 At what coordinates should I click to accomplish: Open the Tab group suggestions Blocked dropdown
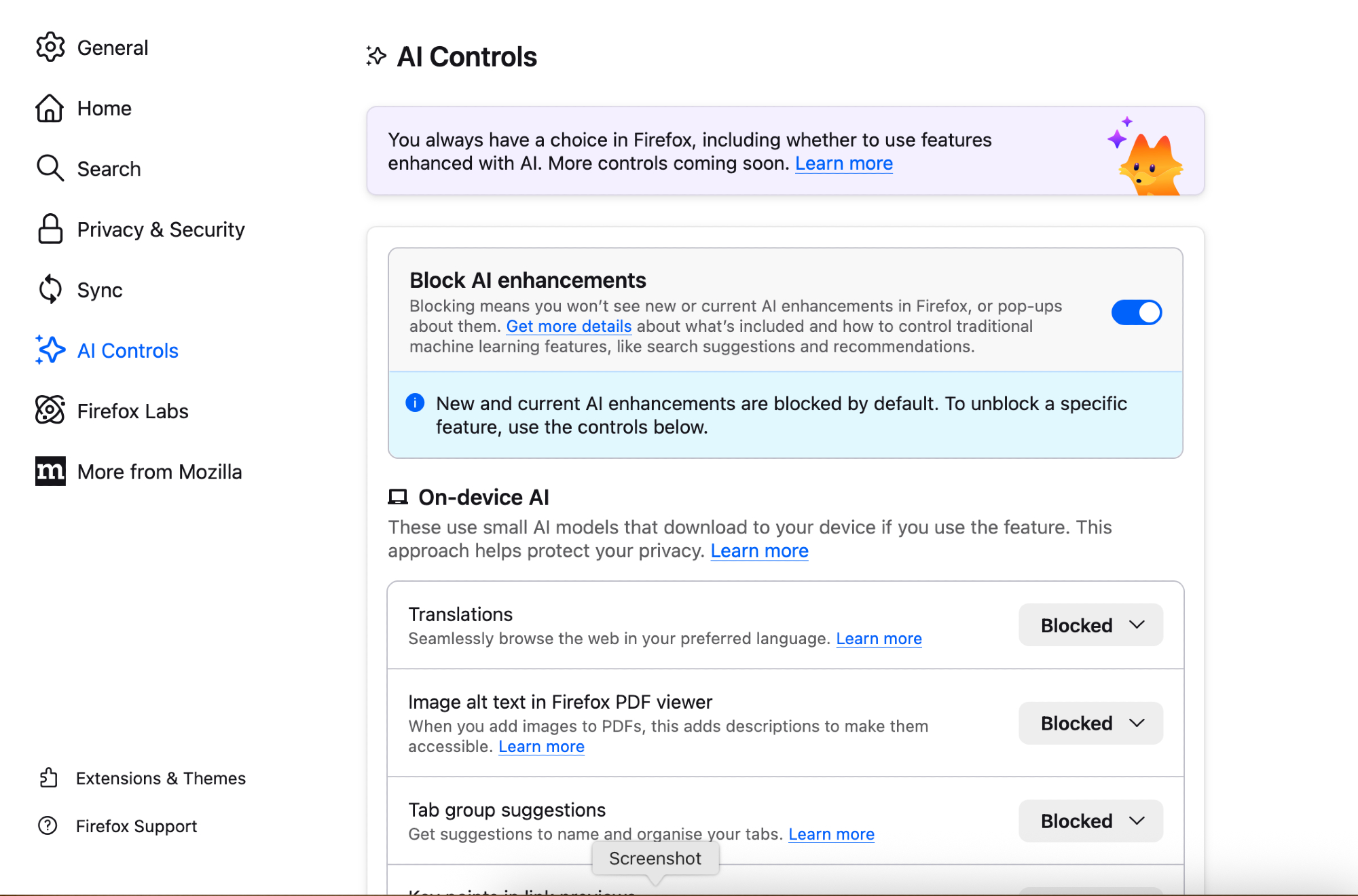click(x=1090, y=821)
